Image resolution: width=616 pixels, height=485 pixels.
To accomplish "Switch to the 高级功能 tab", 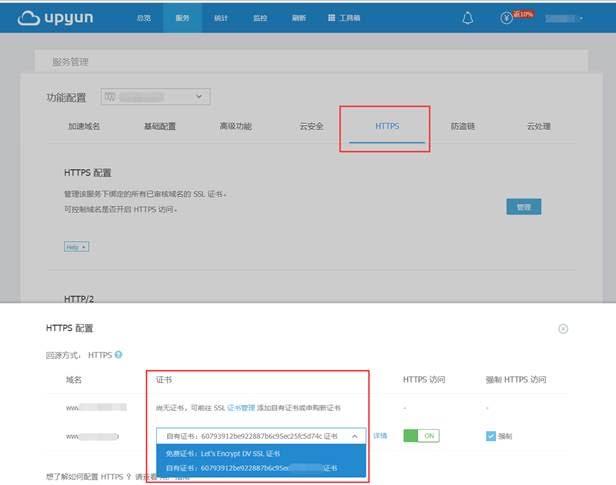I will click(236, 126).
